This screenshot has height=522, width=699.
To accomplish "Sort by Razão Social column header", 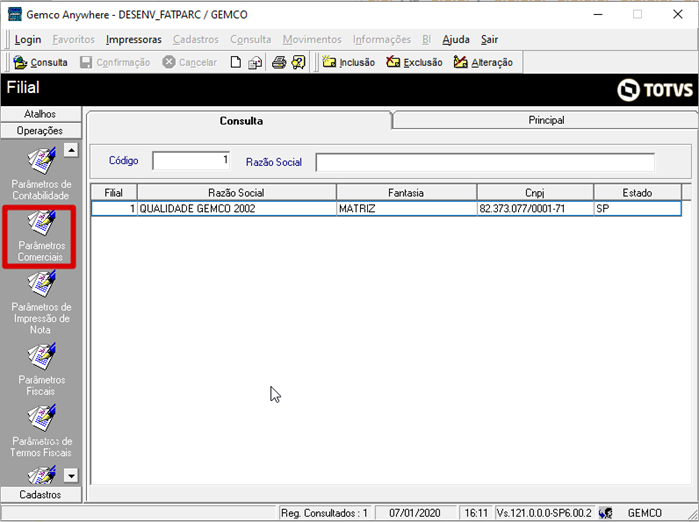I will (236, 193).
